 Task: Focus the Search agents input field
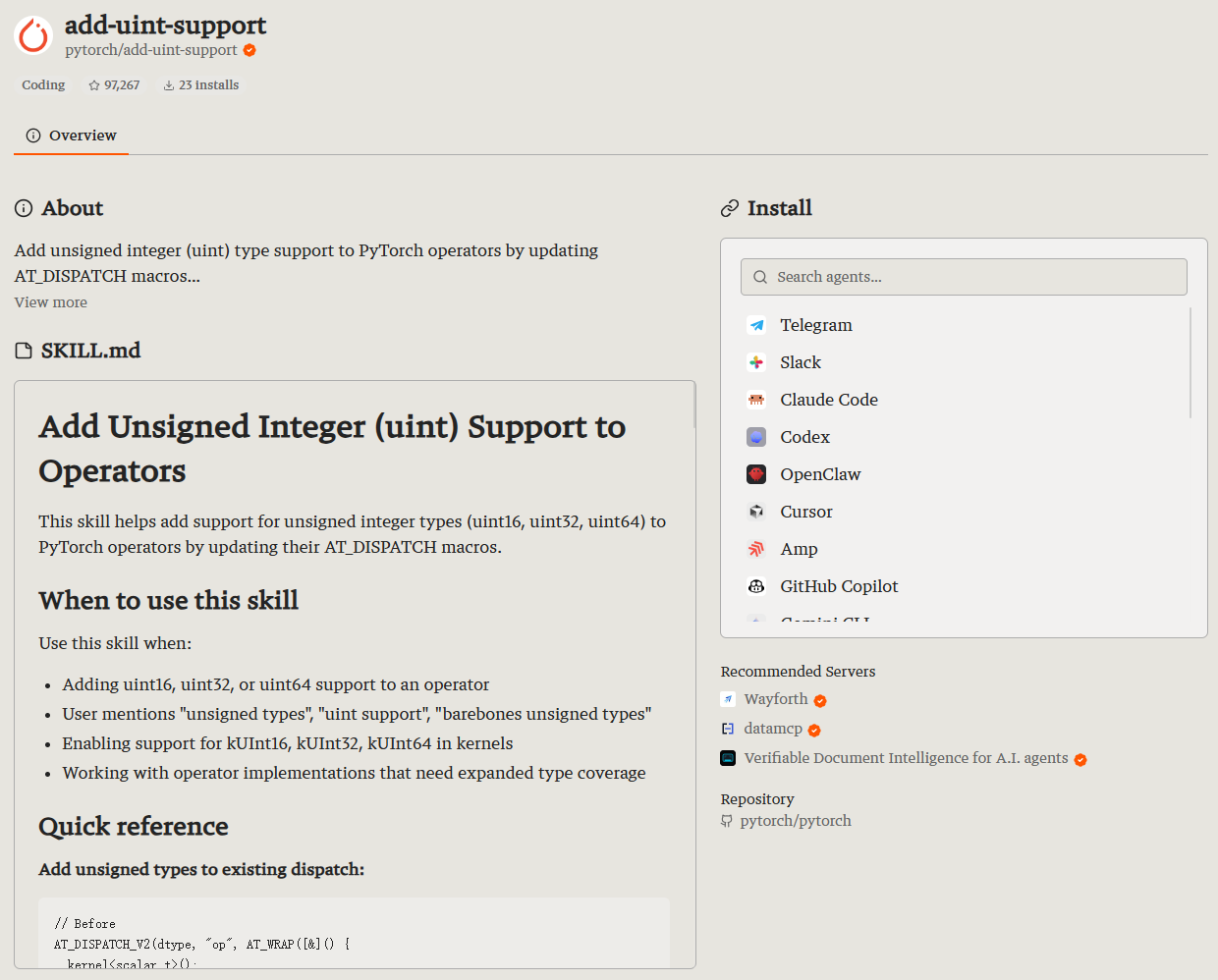point(964,277)
